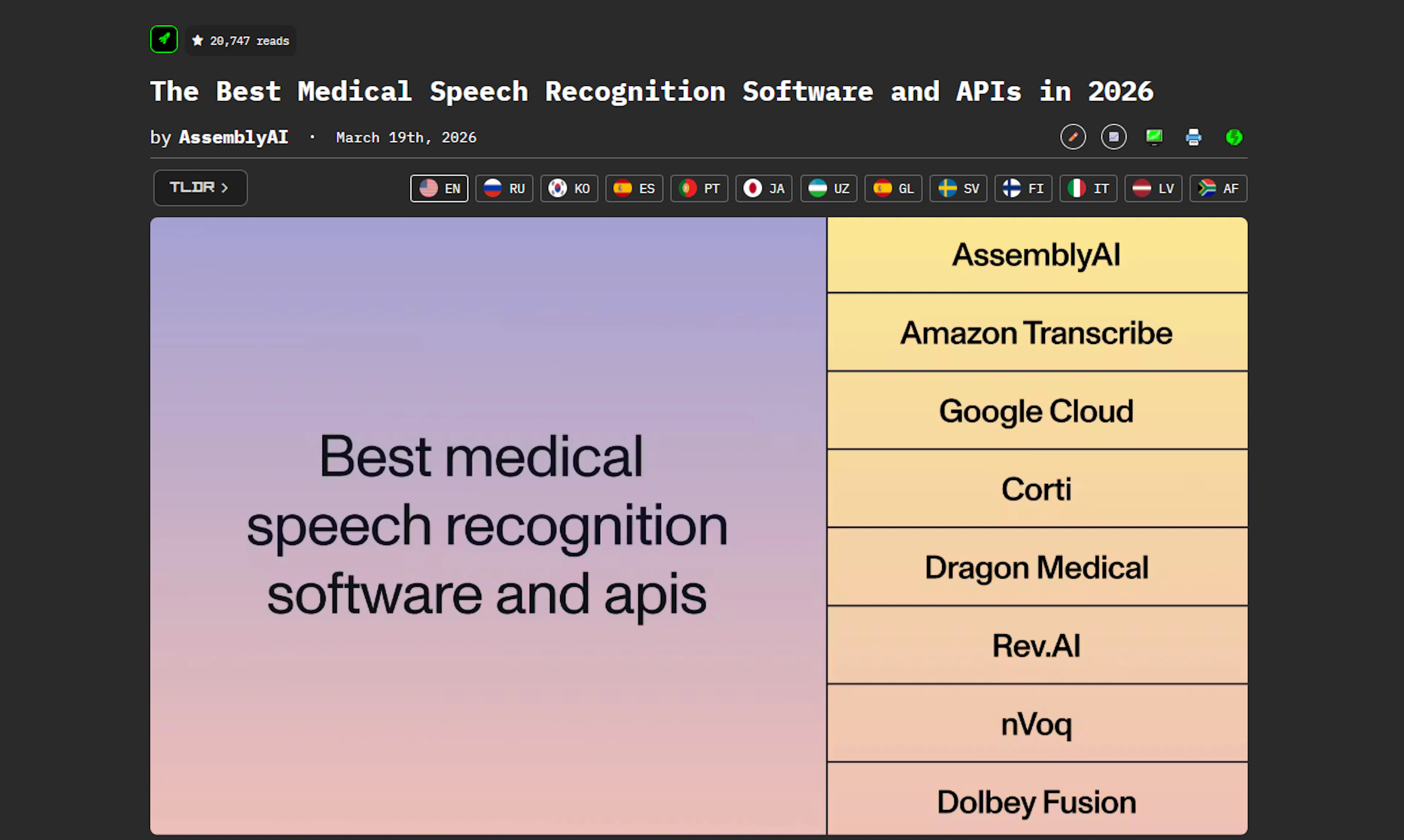Click "Amazon Transcribe" in the featured image list
The width and height of the screenshot is (1404, 840).
coord(1037,333)
